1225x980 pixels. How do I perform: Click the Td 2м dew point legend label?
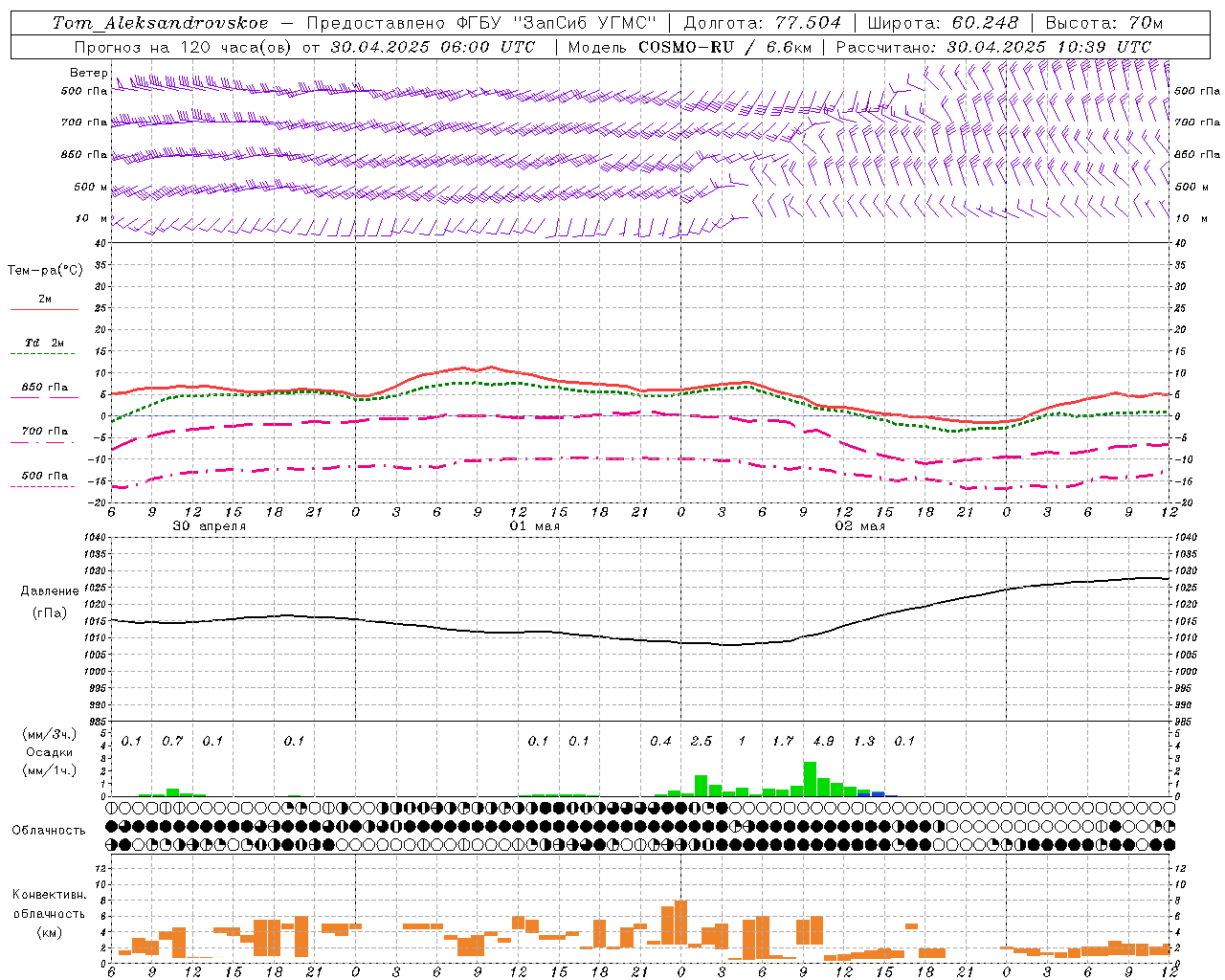tap(45, 343)
